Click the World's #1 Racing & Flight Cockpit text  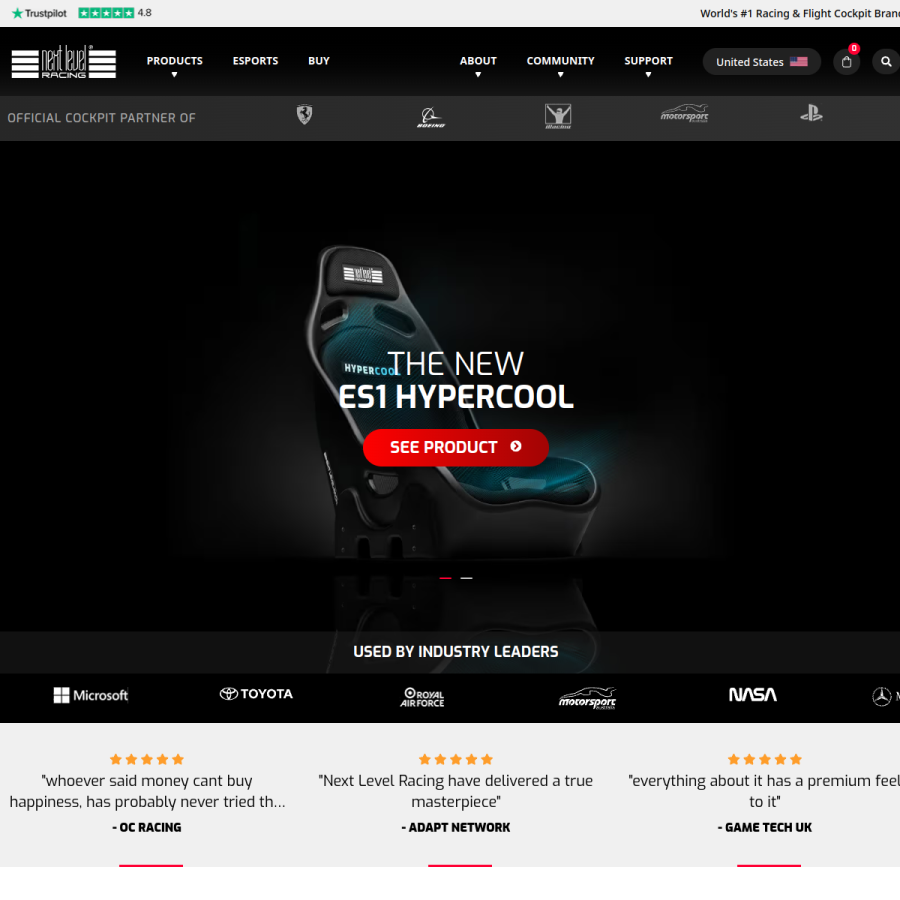tap(800, 13)
